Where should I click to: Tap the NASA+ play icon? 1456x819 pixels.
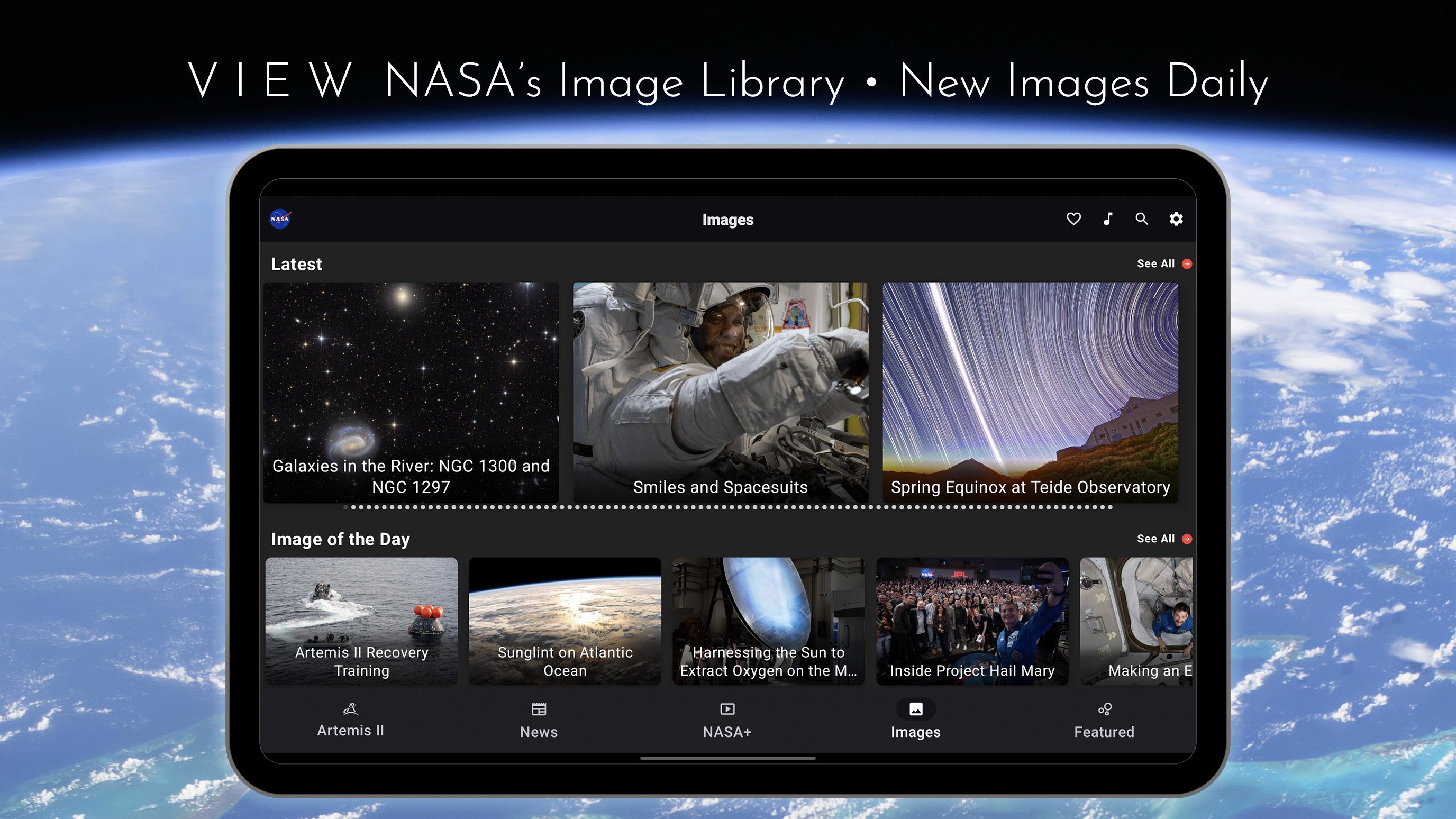tap(727, 709)
